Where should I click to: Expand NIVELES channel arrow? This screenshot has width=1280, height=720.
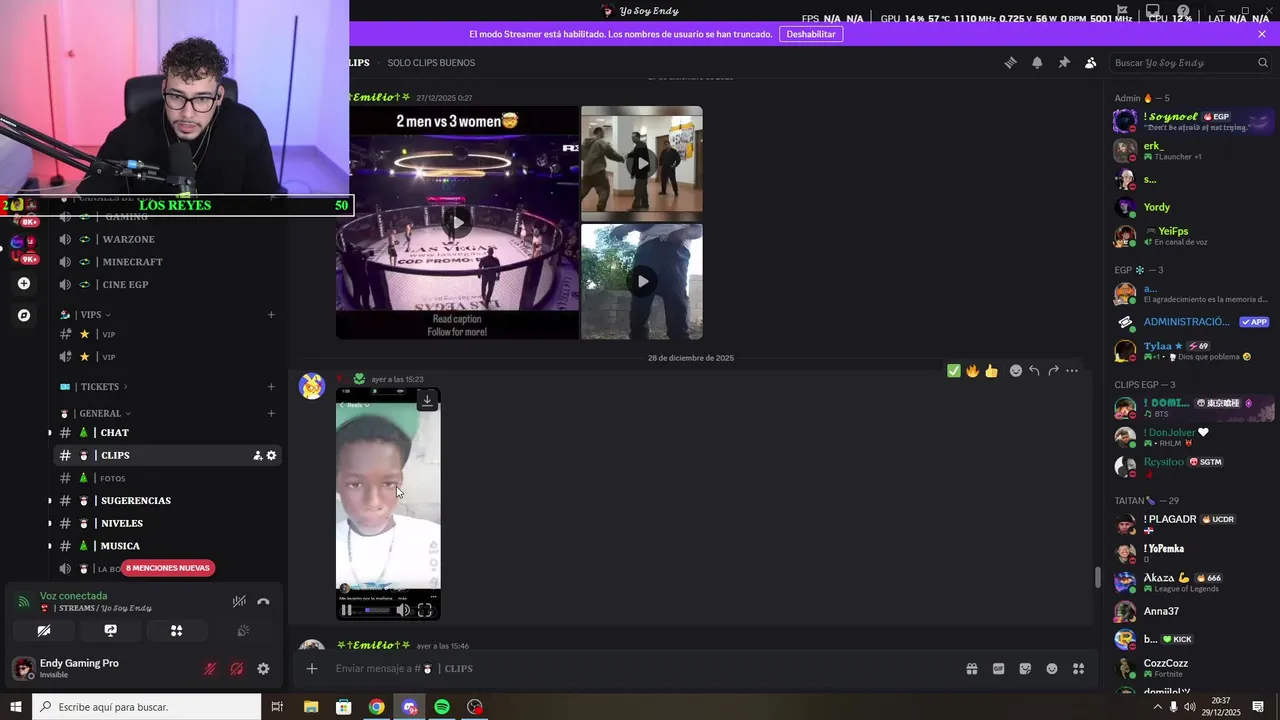50,523
